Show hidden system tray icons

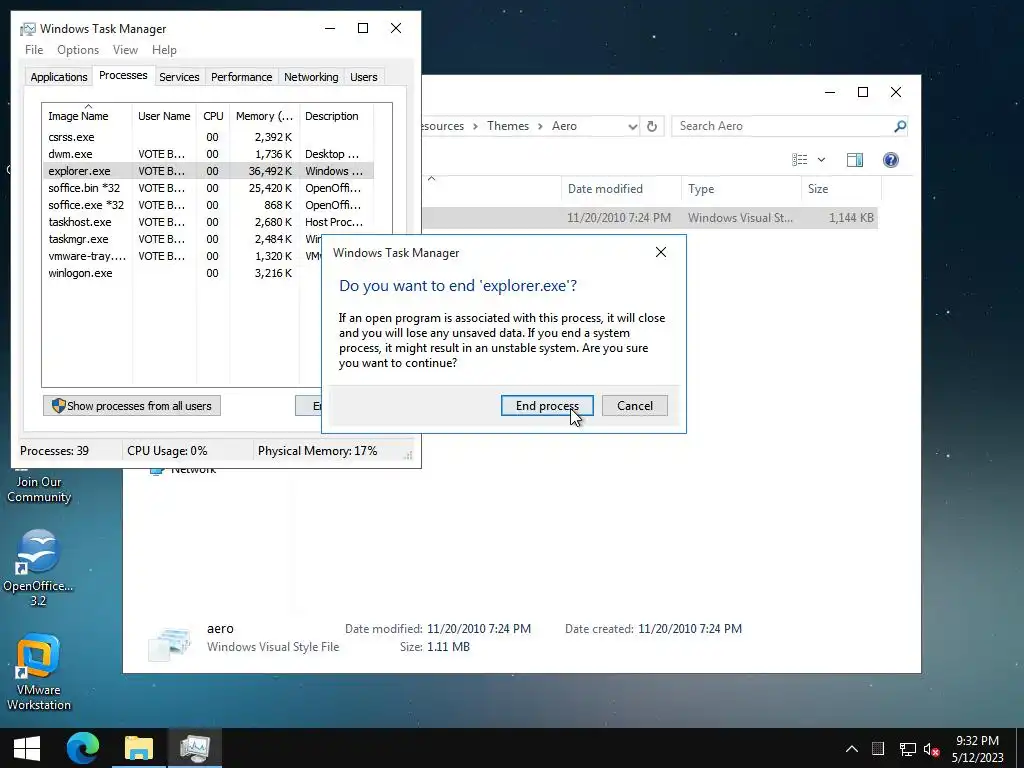(x=852, y=749)
